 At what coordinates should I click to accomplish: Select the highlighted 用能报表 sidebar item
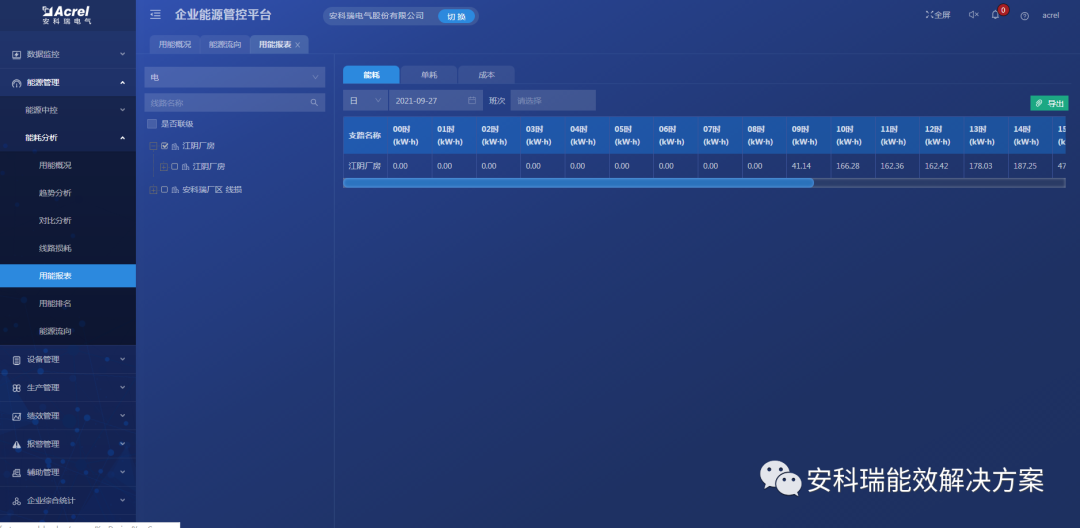68,275
